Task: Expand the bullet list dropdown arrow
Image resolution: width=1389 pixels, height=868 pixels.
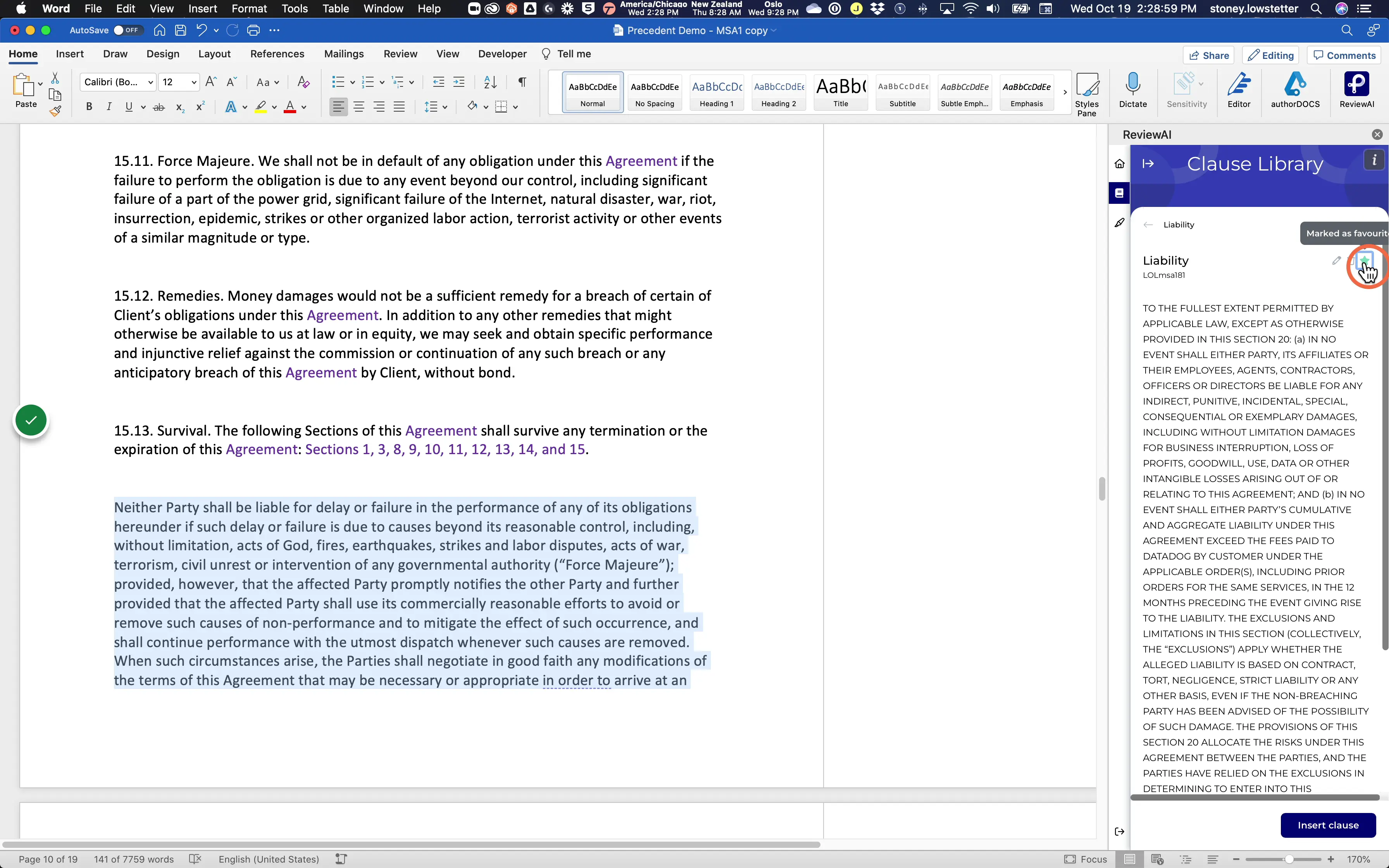Action: (352, 83)
